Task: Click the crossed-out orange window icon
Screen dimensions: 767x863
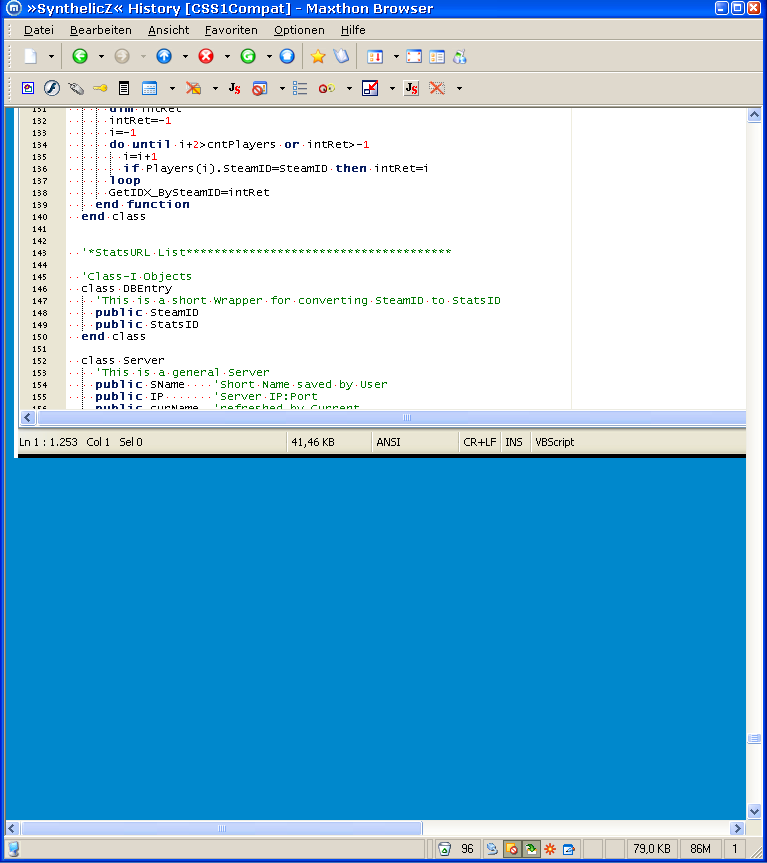Action: point(193,88)
